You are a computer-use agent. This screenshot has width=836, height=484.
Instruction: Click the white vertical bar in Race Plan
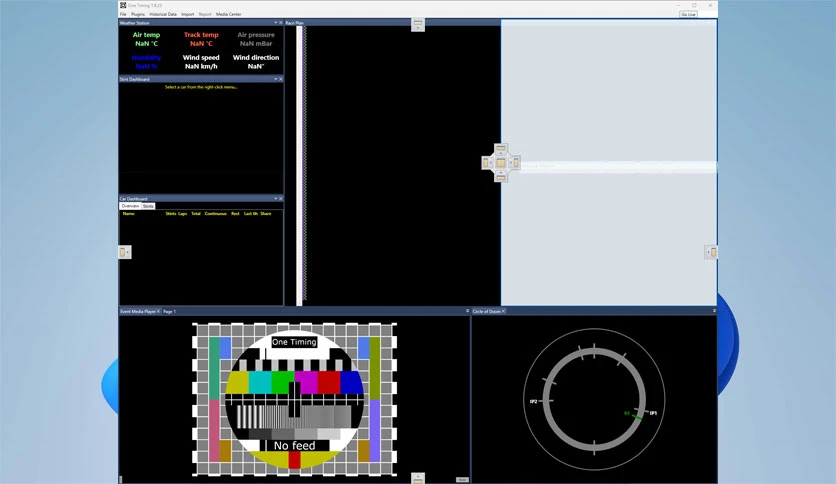(x=299, y=166)
